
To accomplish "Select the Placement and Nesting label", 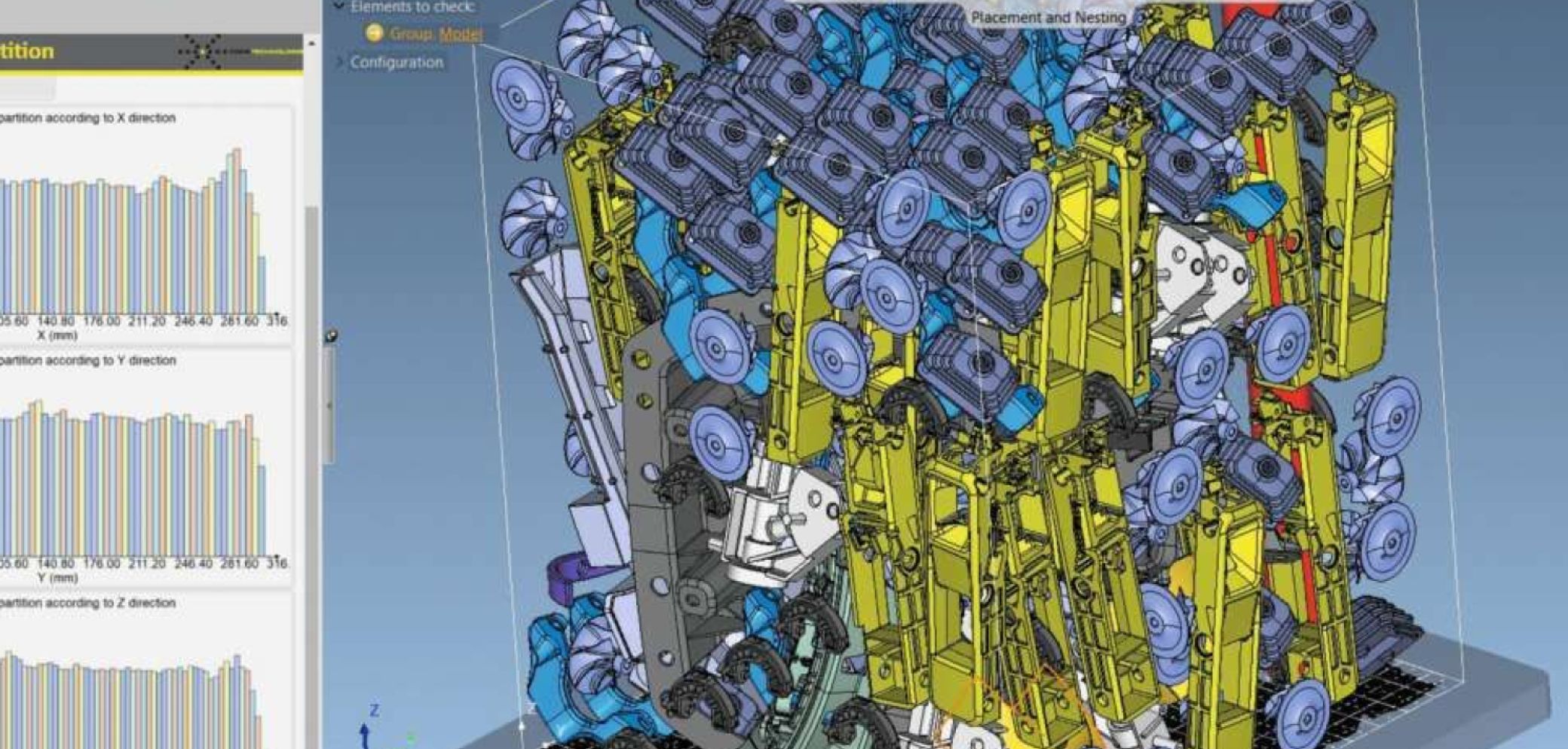I will coord(1048,17).
